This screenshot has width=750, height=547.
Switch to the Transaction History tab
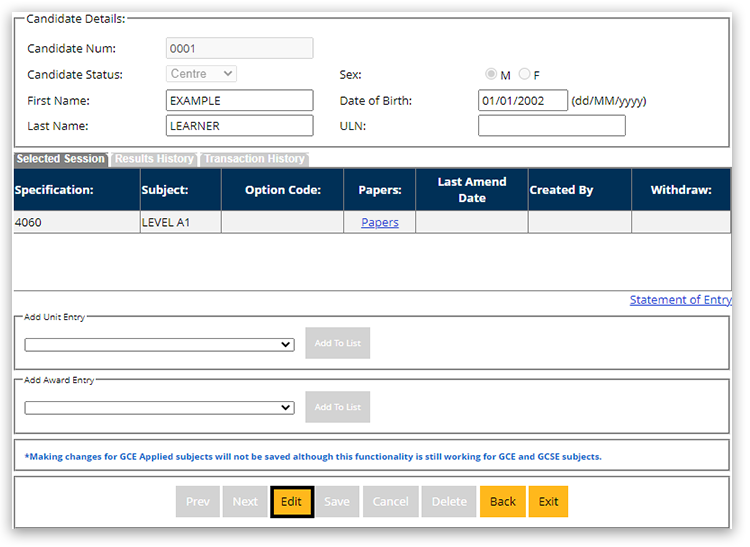click(254, 159)
